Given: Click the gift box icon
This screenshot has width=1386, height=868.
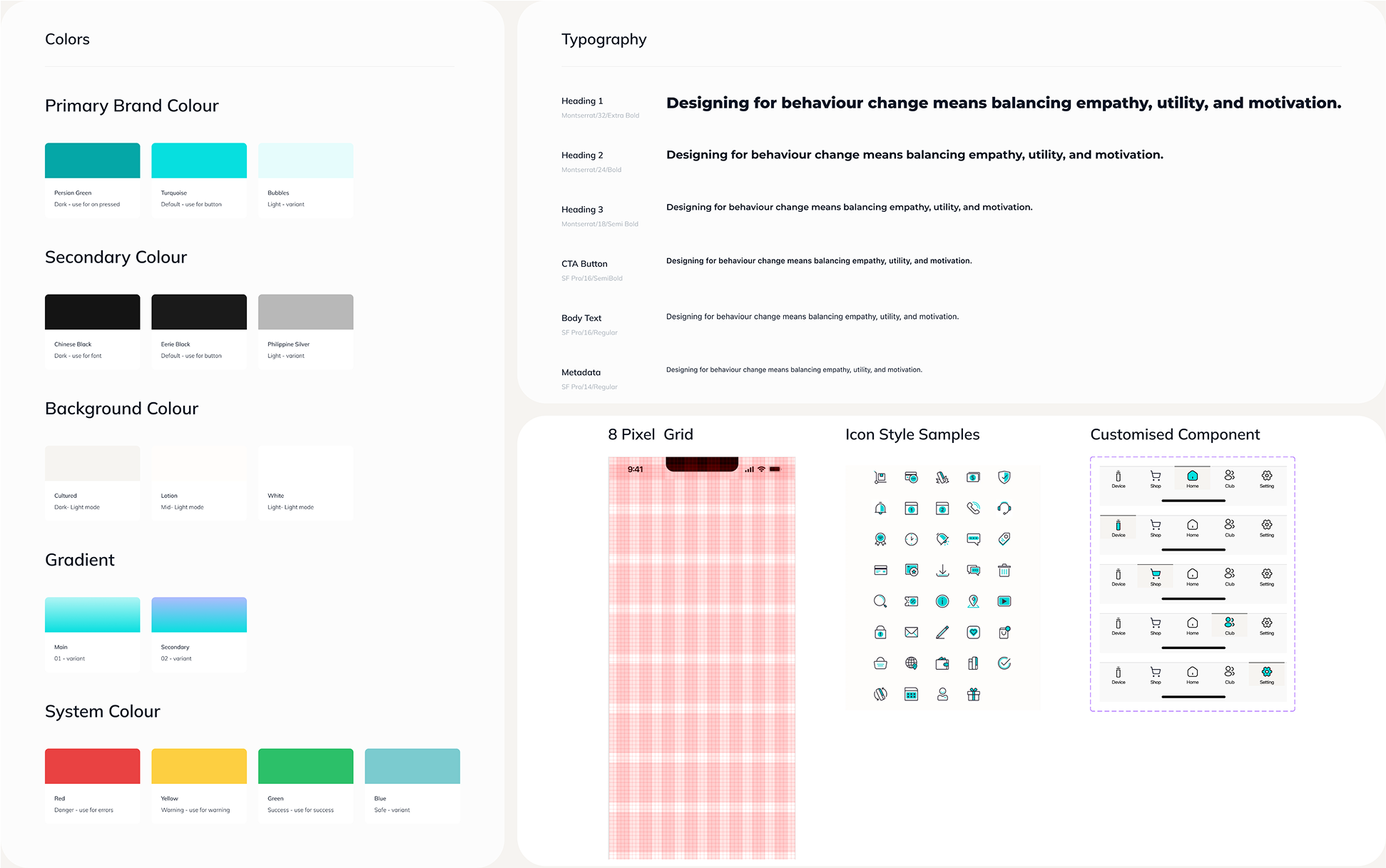Looking at the screenshot, I should point(973,695).
